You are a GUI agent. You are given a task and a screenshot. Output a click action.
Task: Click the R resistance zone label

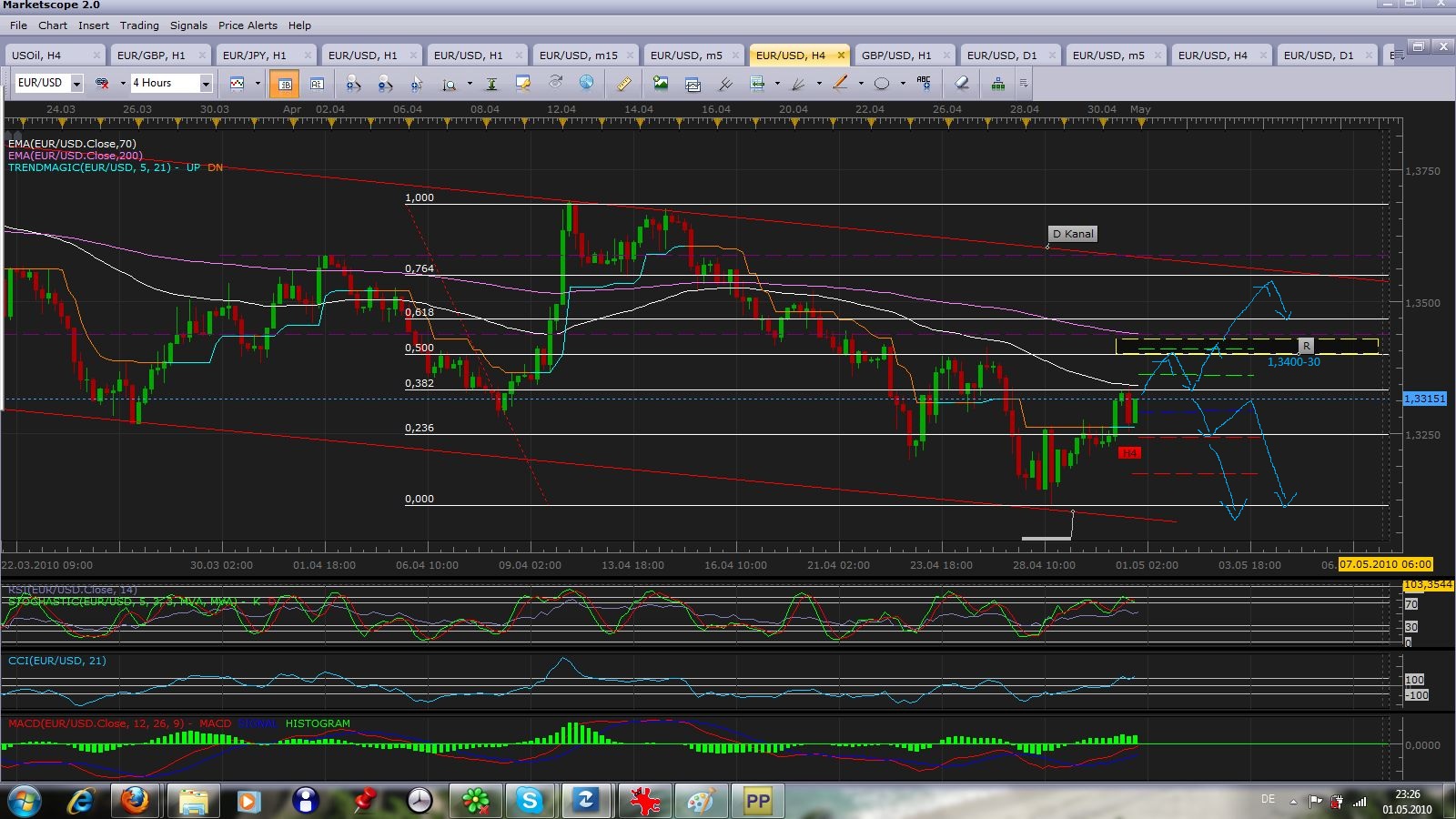pos(1306,346)
